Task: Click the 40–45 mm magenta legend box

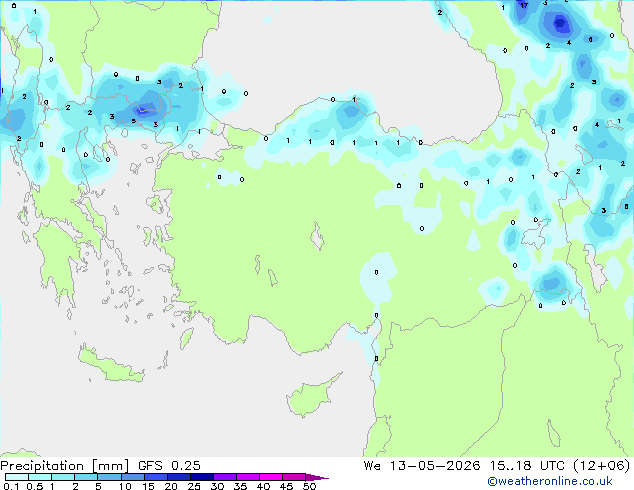Action: pos(271,477)
